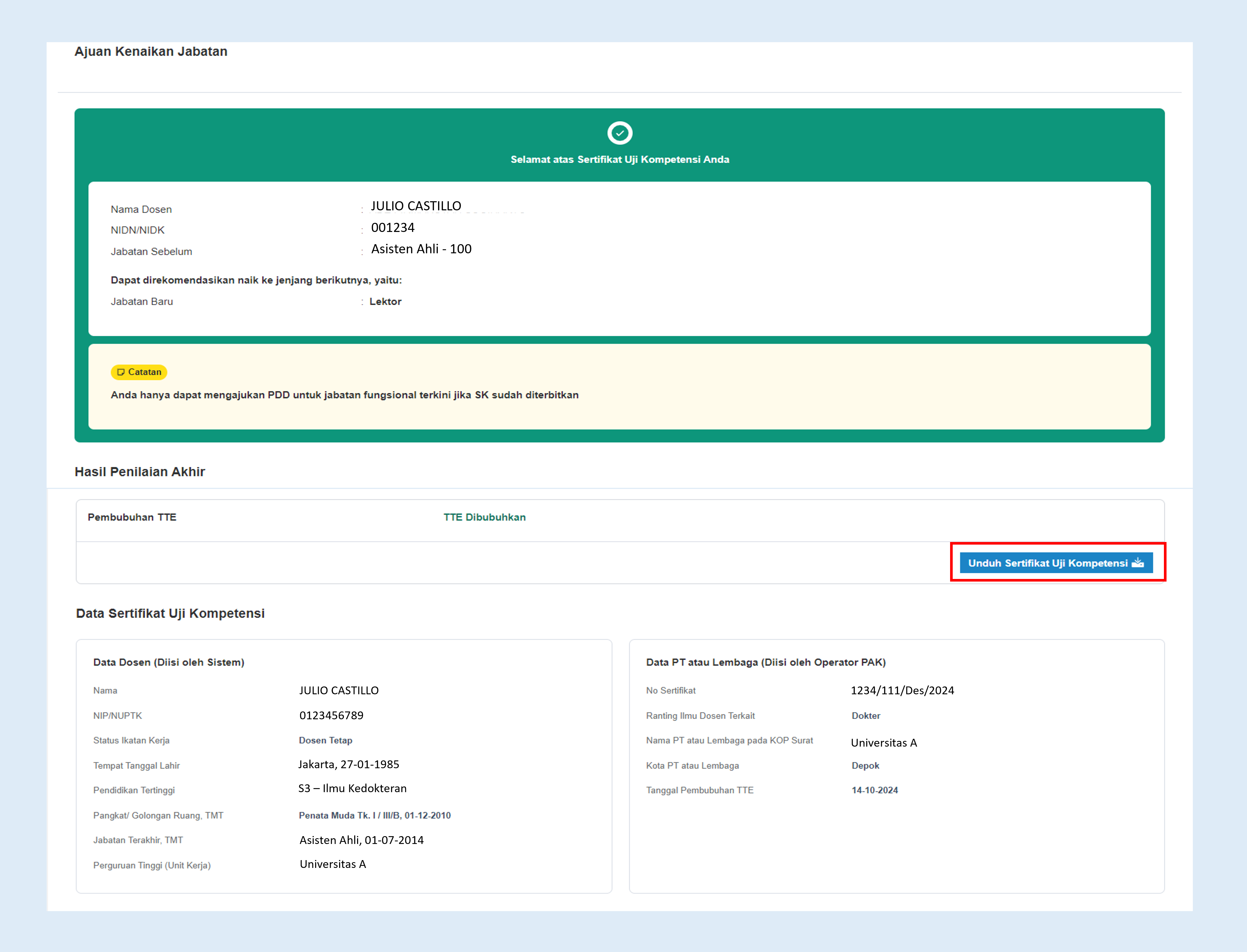1247x952 pixels.
Task: Click the Jabatan Baru value Lektor
Action: pyautogui.click(x=385, y=302)
